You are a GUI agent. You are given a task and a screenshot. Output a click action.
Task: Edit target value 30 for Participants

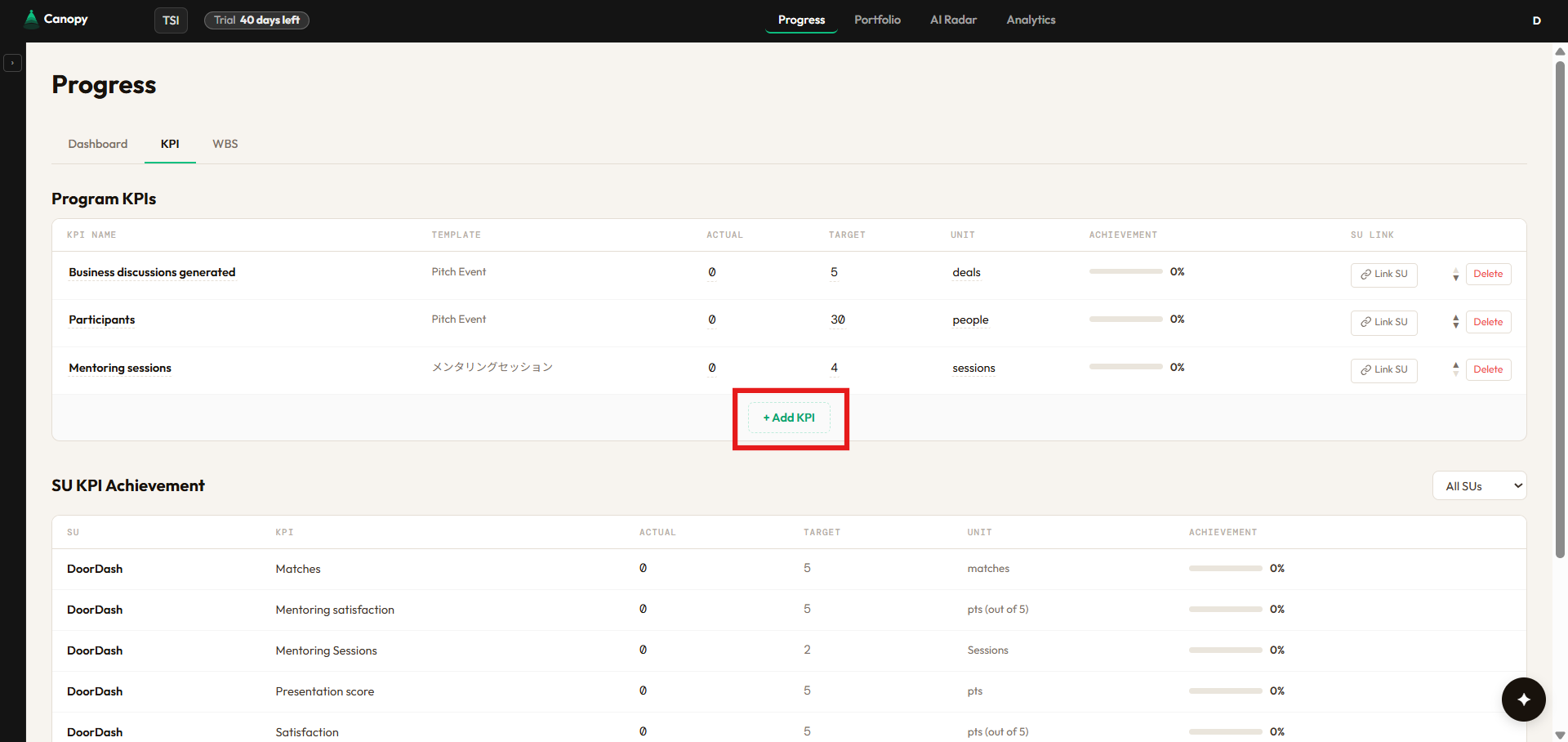(838, 320)
